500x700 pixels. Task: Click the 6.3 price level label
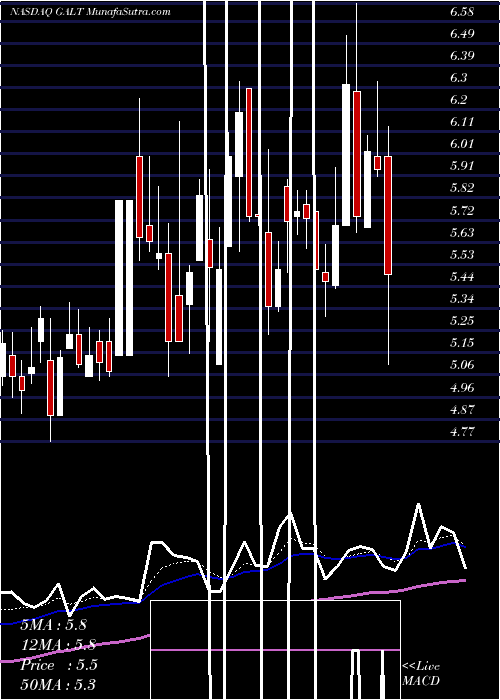click(458, 78)
